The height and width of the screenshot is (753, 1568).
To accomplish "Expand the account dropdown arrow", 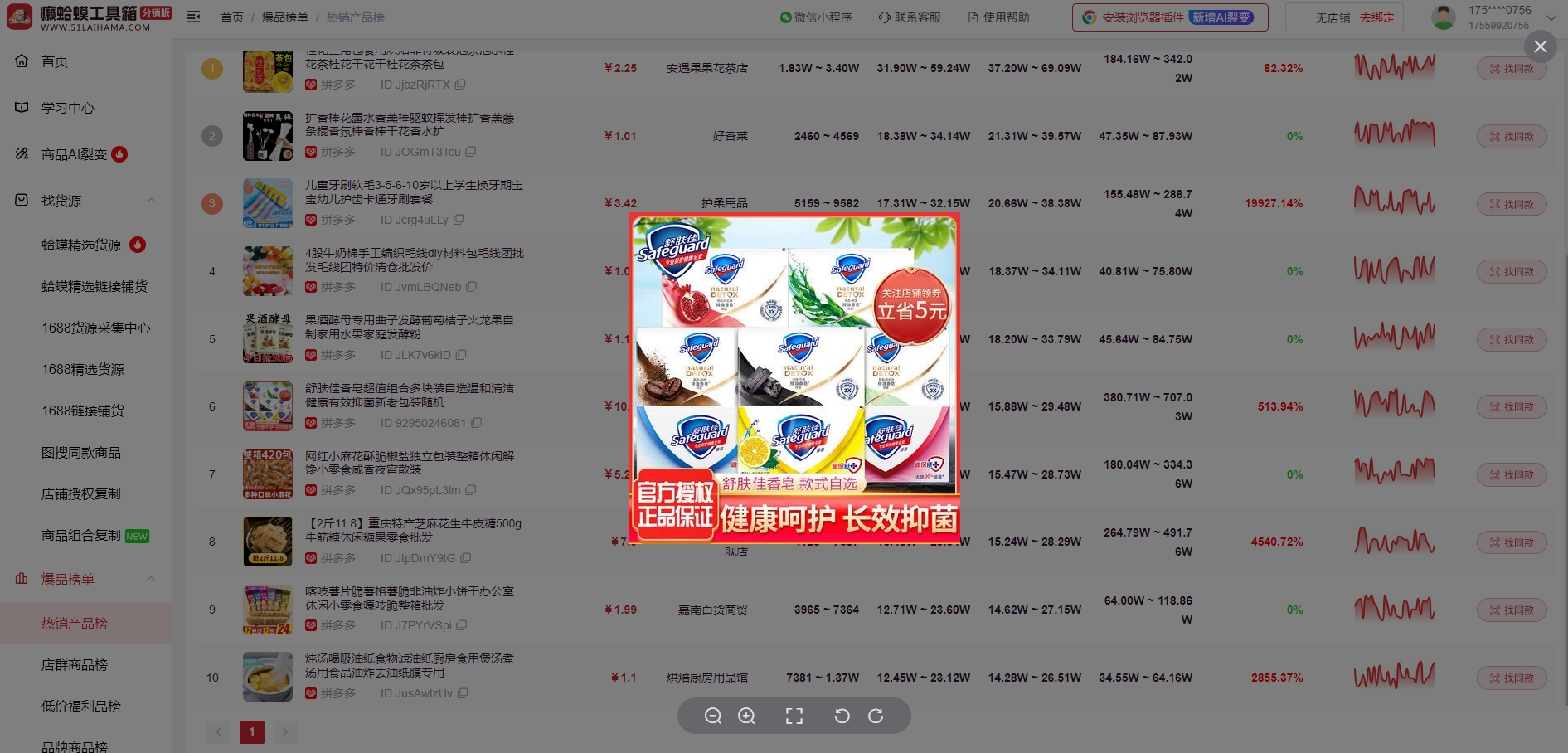I will (1551, 17).
